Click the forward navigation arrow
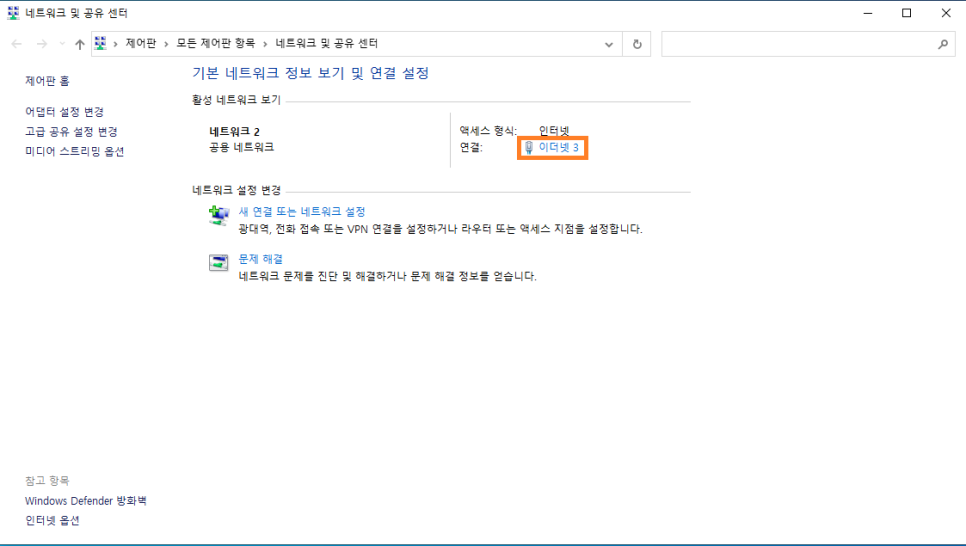This screenshot has height=546, width=966. (42, 44)
